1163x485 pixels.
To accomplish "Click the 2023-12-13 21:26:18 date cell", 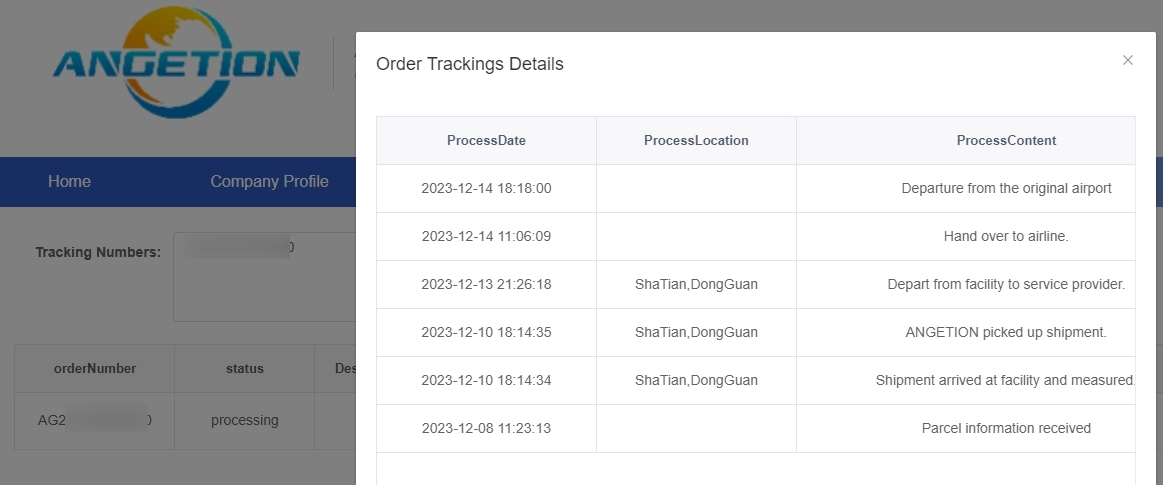I will tap(487, 284).
